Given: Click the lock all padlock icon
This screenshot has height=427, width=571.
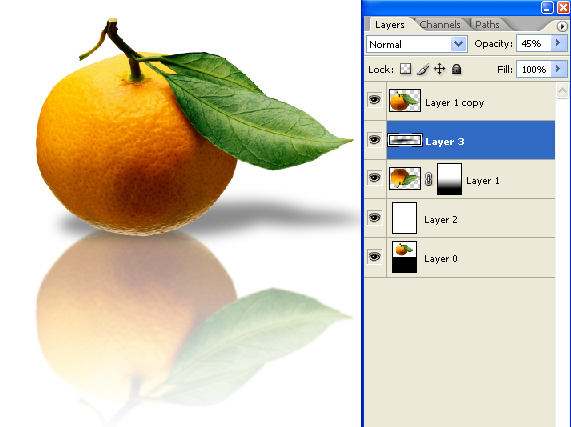Looking at the screenshot, I should [456, 69].
